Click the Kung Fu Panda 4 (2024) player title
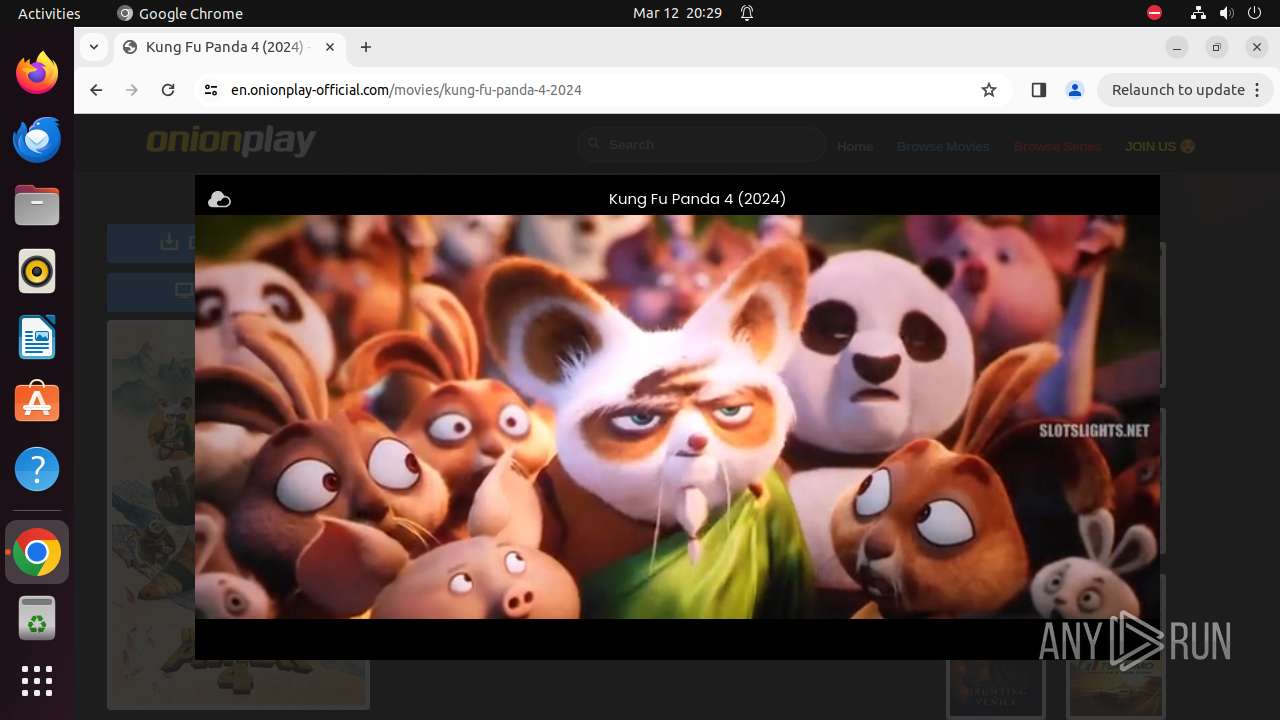Viewport: 1280px width, 720px height. click(x=697, y=199)
